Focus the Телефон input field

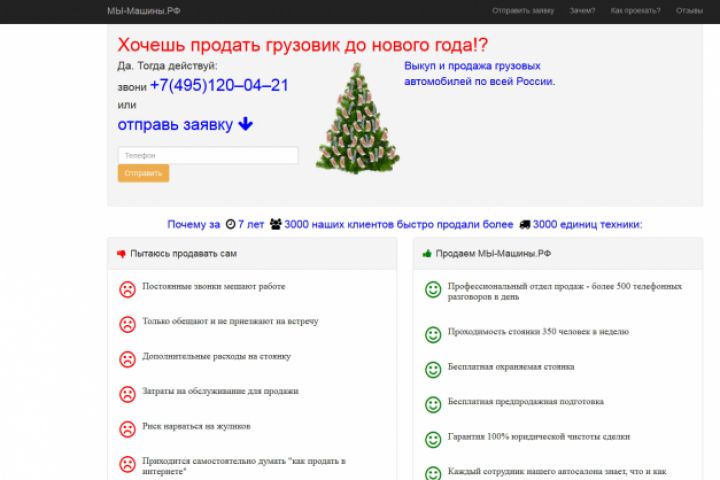(208, 155)
